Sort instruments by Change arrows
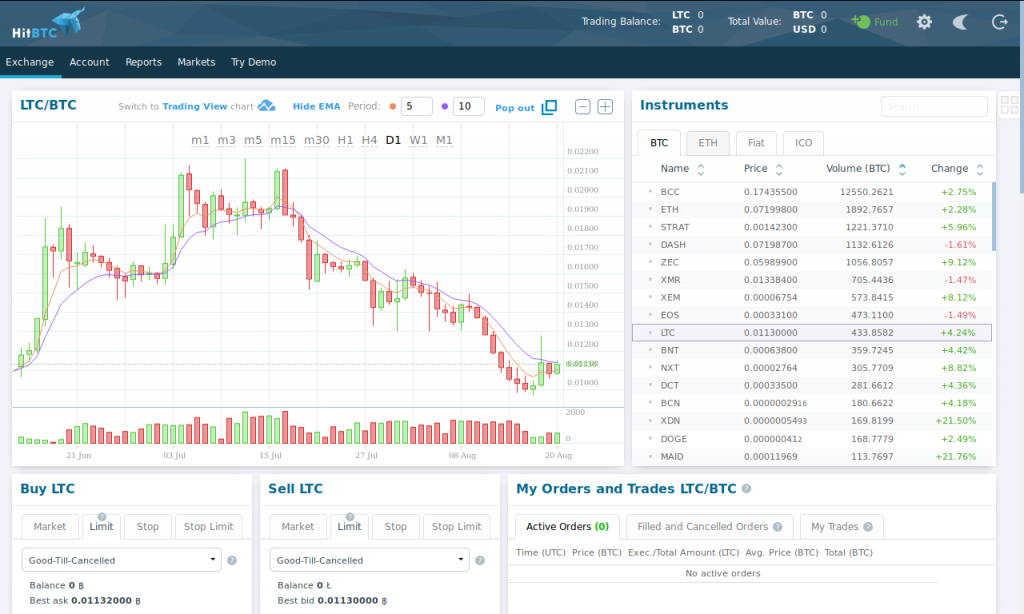This screenshot has width=1024, height=614. 980,169
